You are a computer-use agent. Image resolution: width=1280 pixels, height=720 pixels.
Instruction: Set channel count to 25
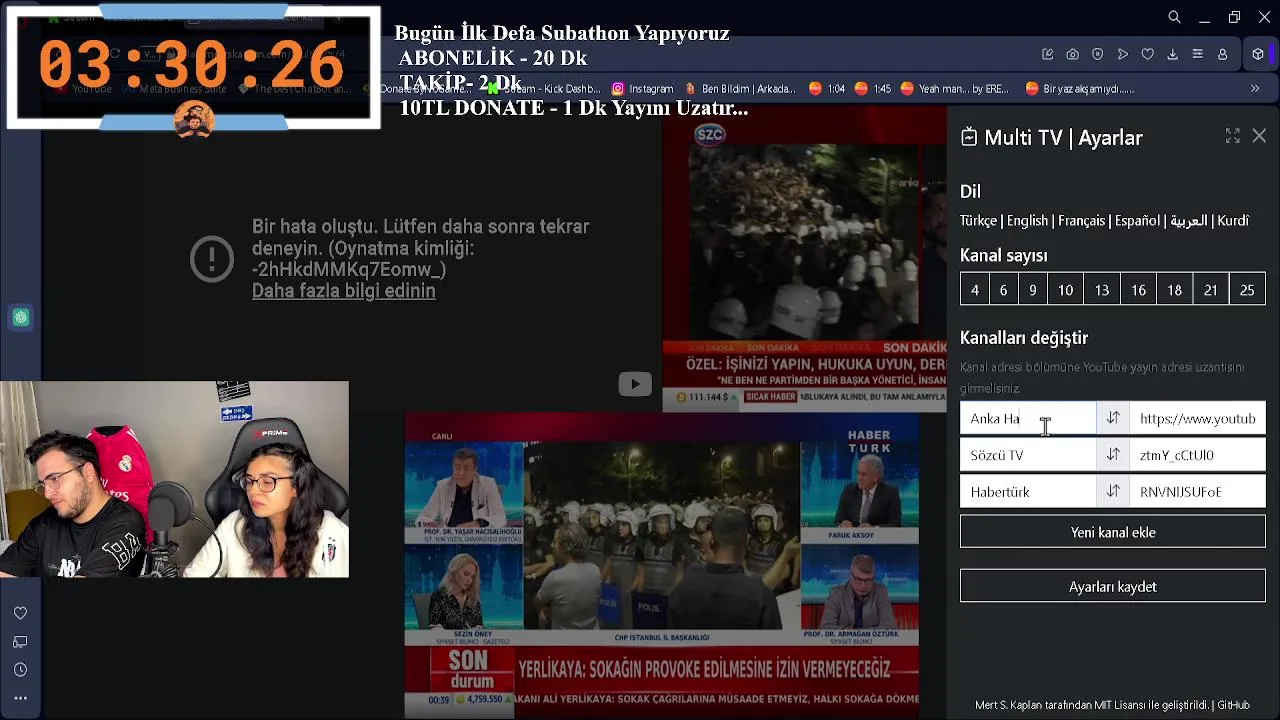[x=1247, y=290]
